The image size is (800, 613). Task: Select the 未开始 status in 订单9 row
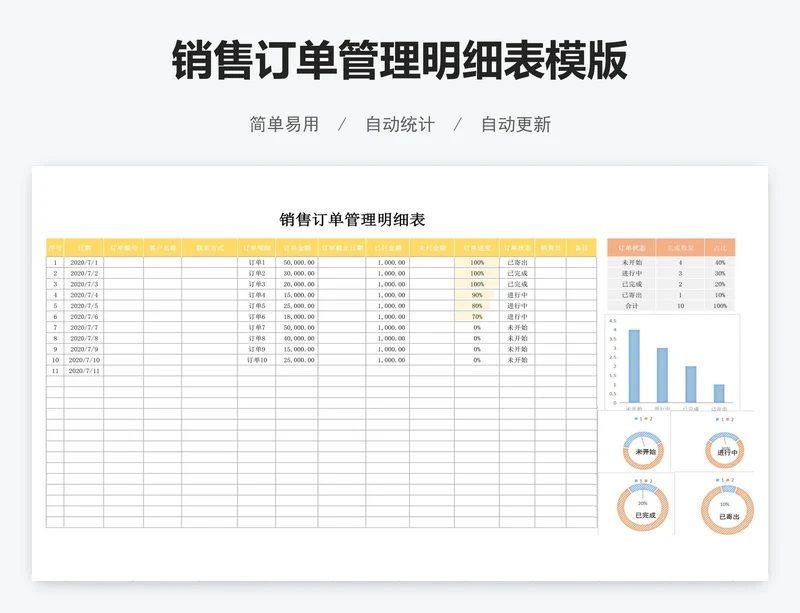tap(517, 349)
